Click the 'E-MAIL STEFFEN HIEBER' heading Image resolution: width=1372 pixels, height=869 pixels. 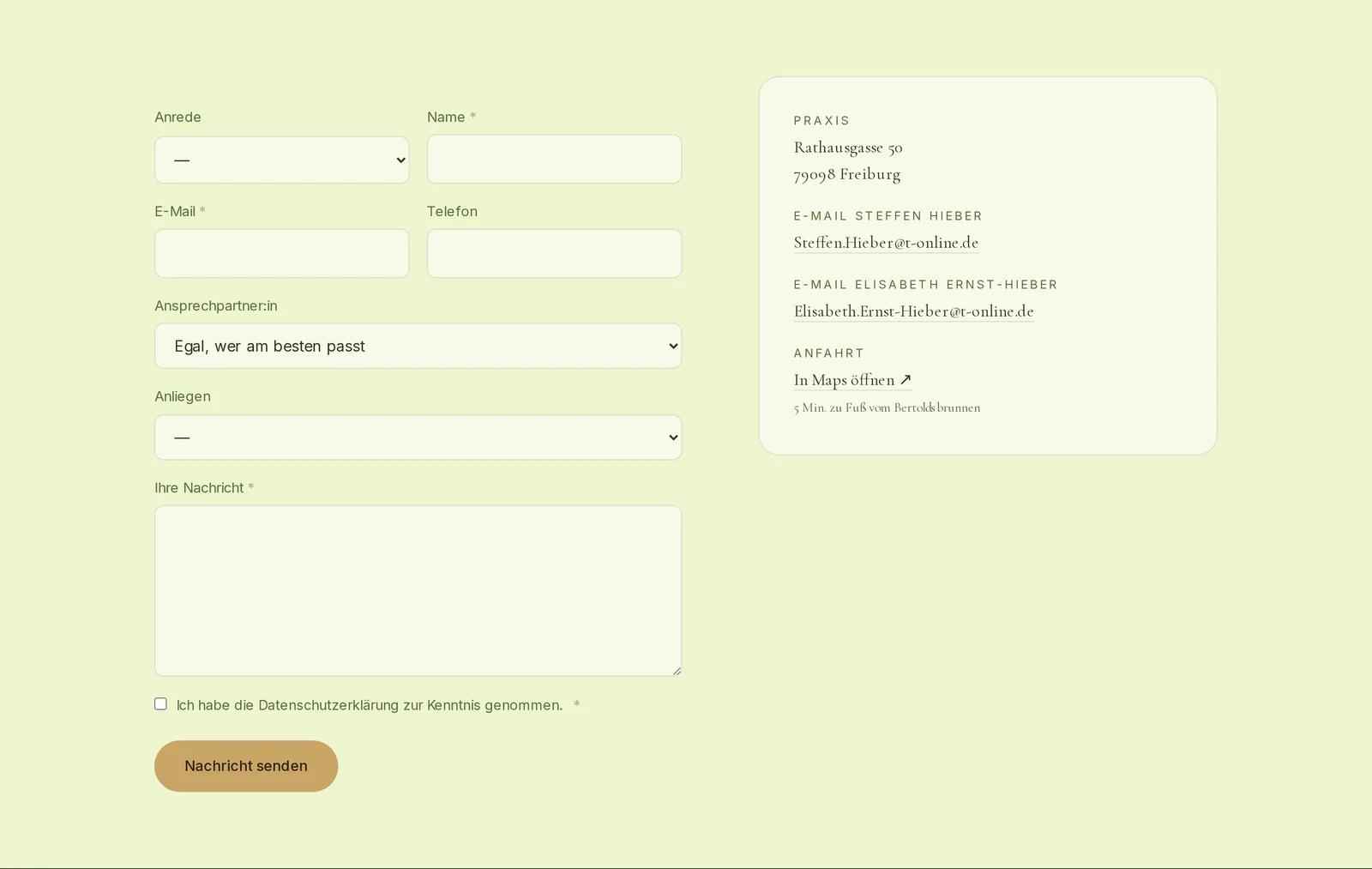coord(888,216)
